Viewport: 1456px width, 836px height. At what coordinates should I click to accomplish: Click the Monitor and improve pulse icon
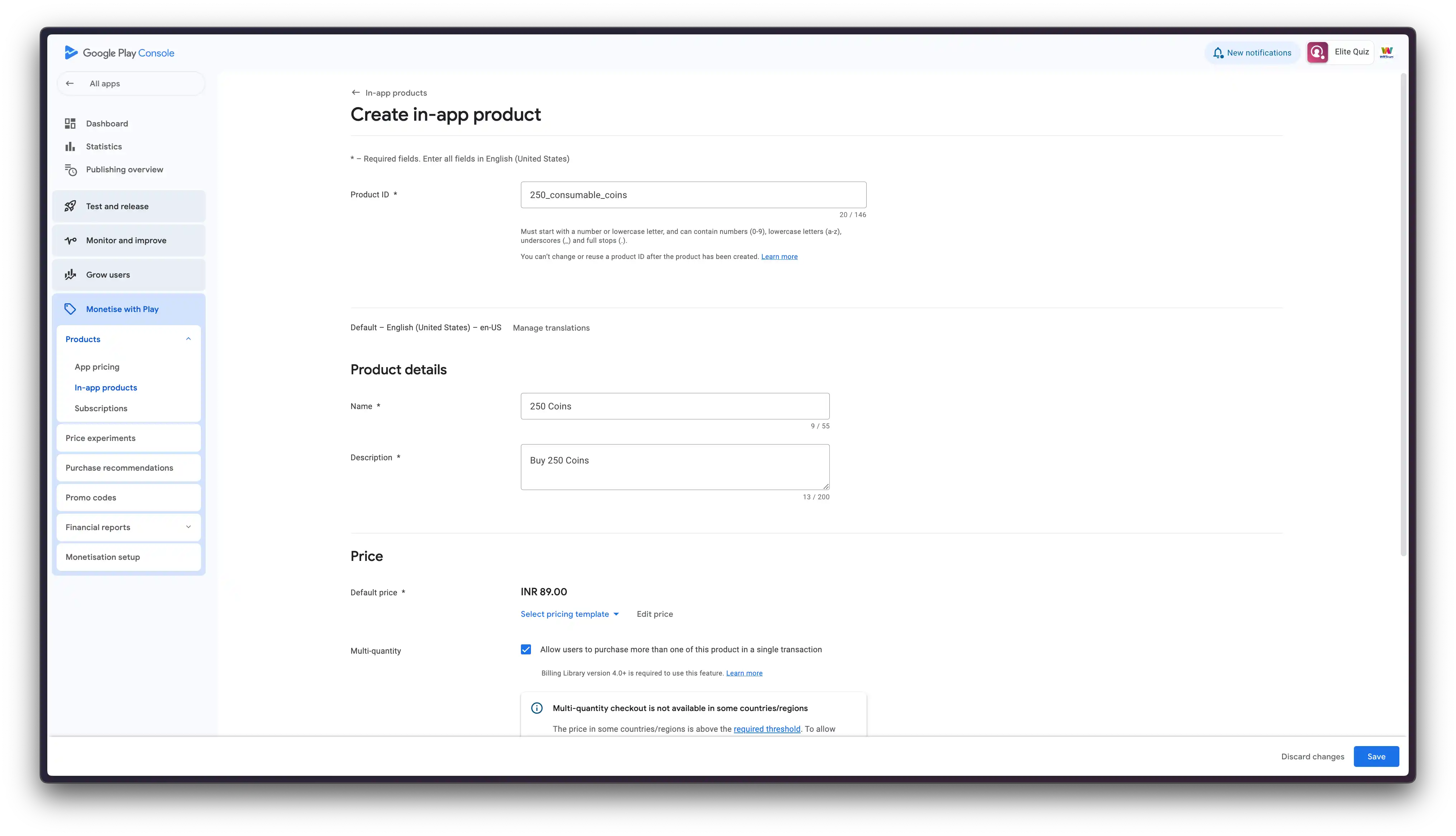[x=70, y=241]
